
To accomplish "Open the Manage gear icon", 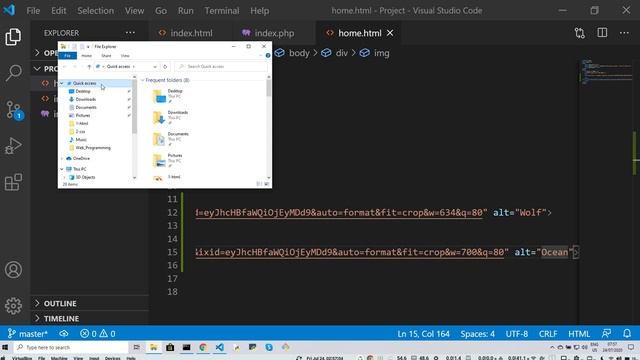I will (x=13, y=306).
